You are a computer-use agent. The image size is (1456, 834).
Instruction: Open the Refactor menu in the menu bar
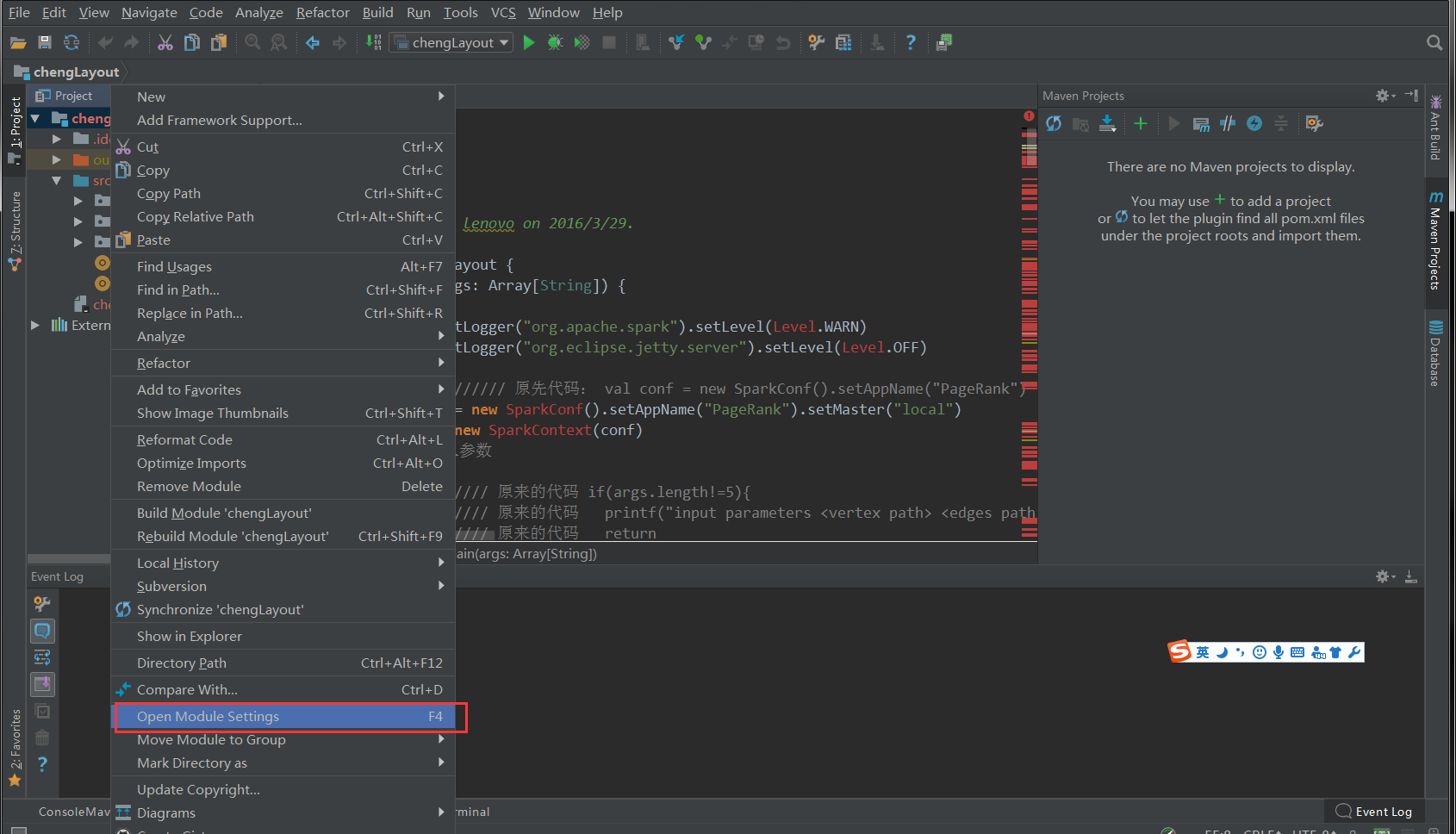click(x=322, y=12)
